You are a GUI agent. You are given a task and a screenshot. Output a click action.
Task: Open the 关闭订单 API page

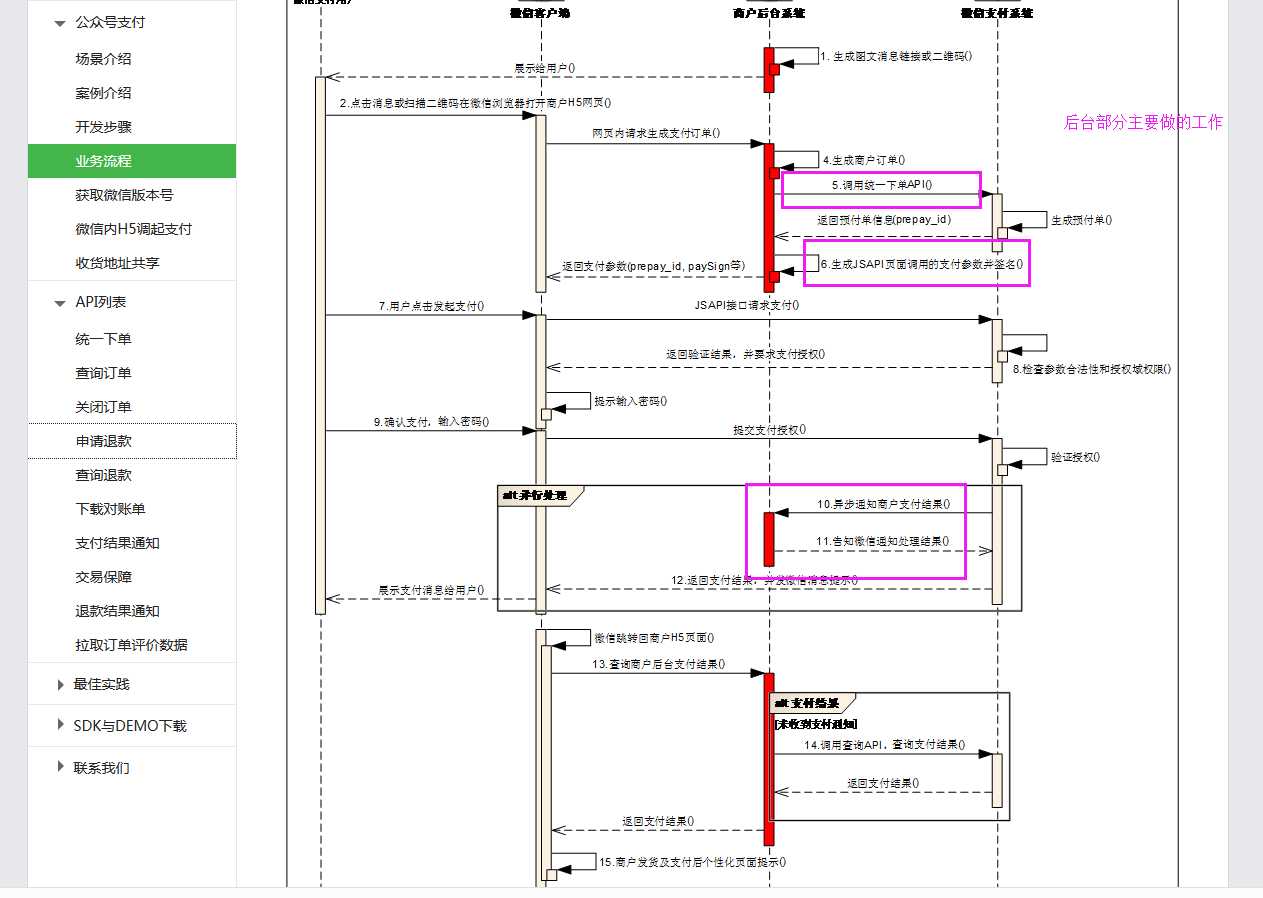[103, 407]
